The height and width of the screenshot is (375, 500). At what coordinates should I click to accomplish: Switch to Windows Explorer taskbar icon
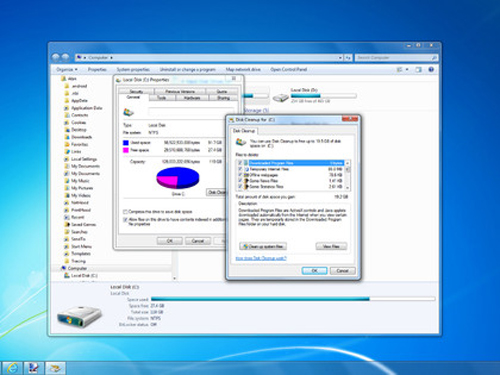(x=55, y=368)
